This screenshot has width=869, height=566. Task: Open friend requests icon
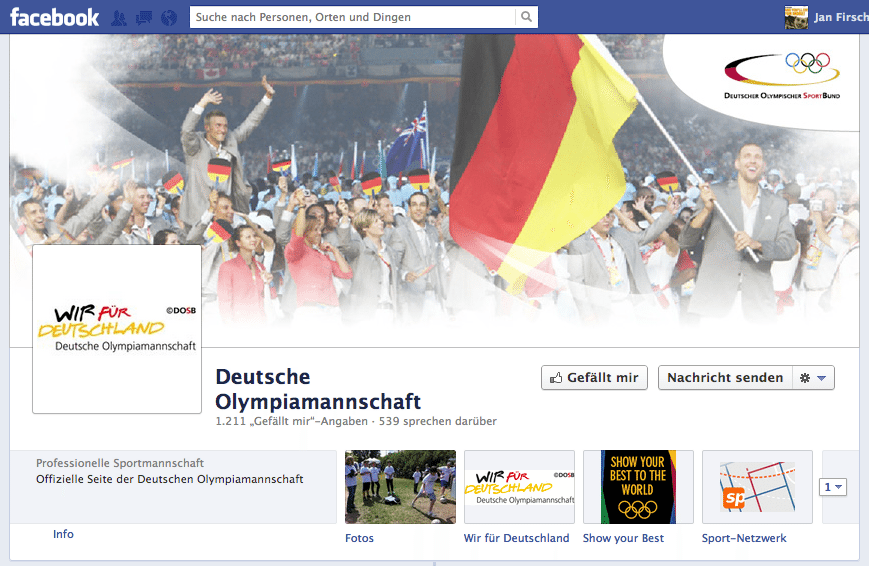(x=119, y=18)
